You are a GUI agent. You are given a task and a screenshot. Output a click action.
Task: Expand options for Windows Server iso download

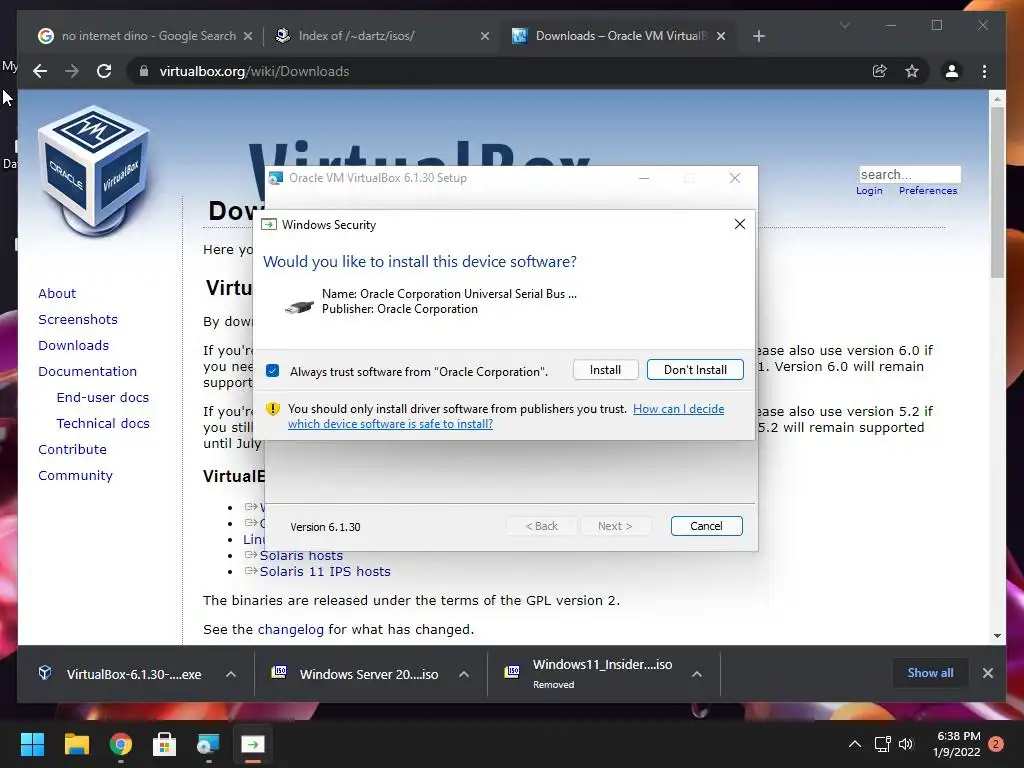(x=464, y=674)
